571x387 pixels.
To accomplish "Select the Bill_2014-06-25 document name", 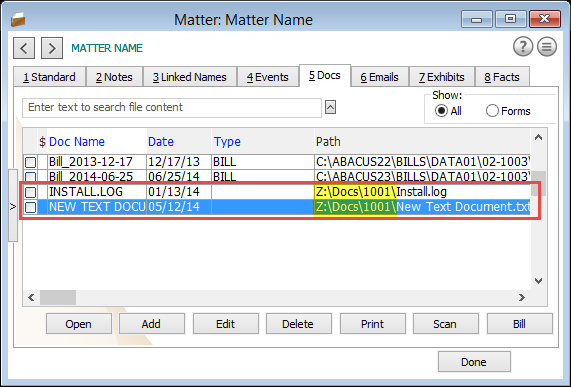I will 91,177.
